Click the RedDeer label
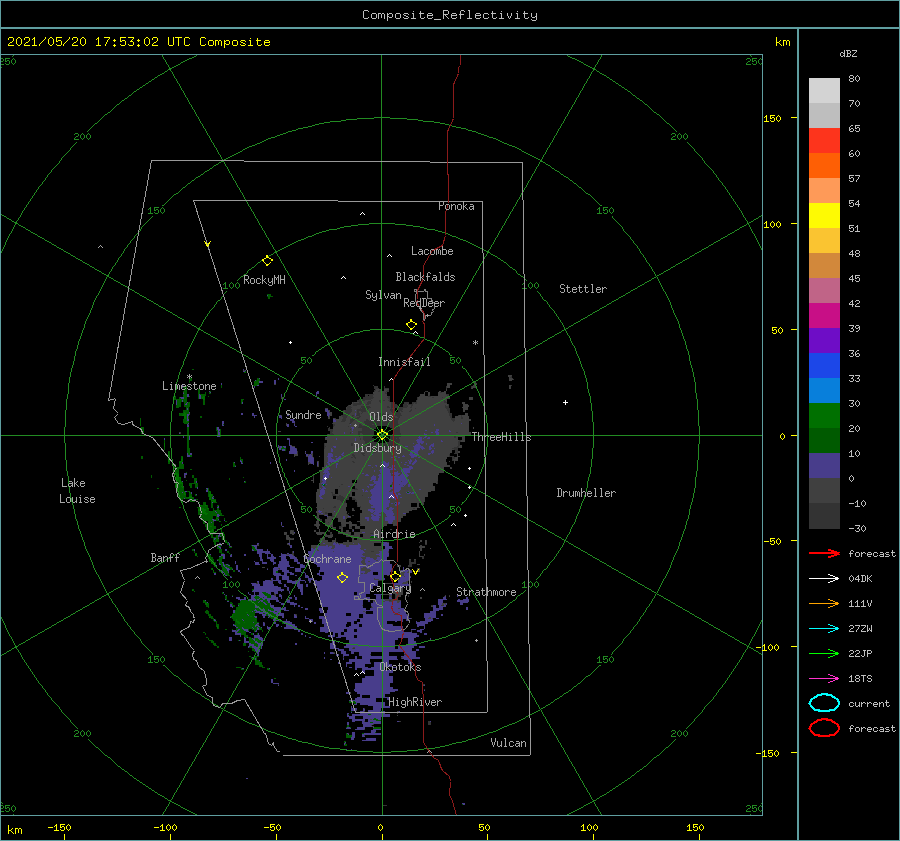 (424, 303)
